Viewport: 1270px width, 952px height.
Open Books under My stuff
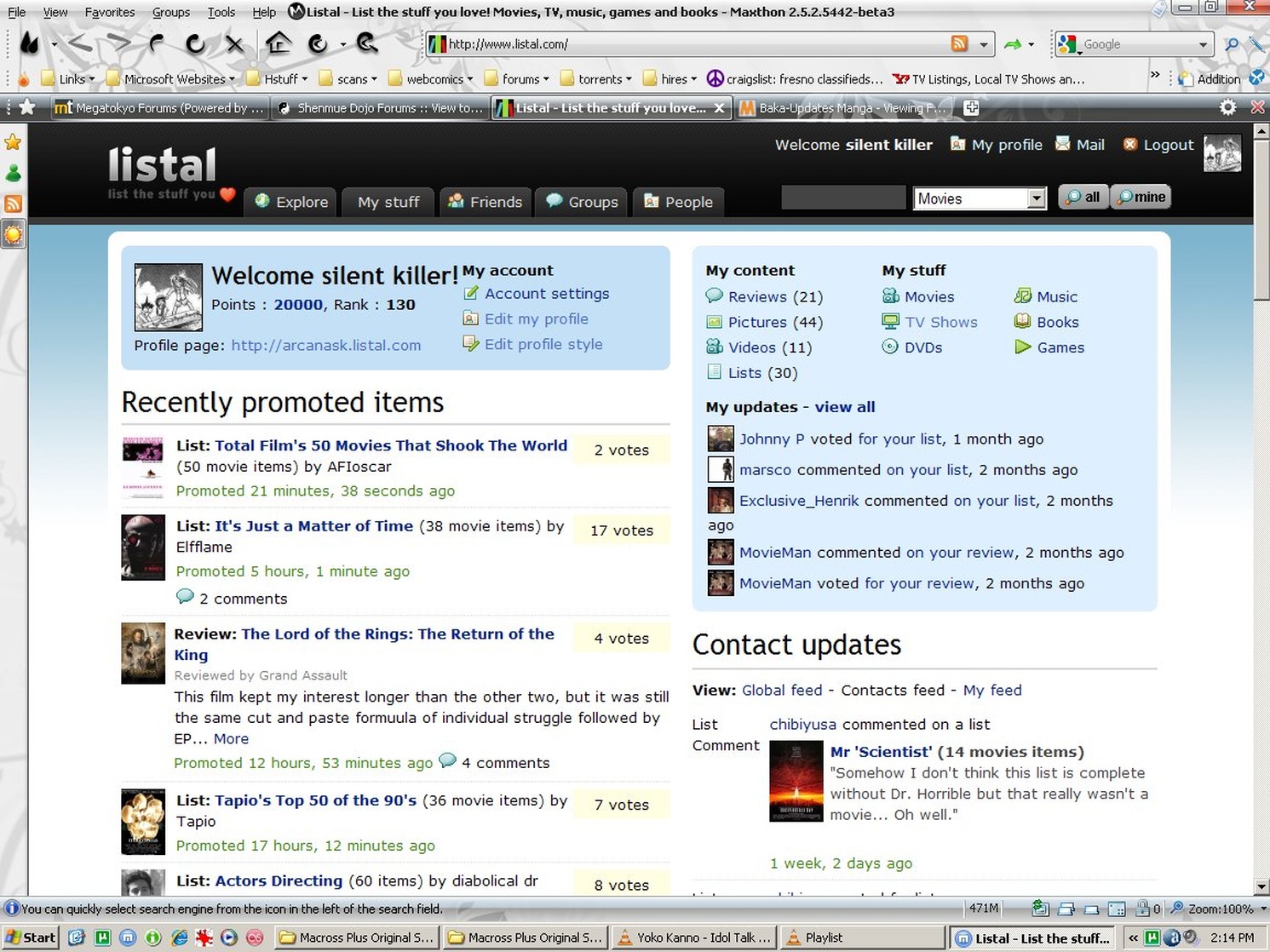tap(1047, 322)
